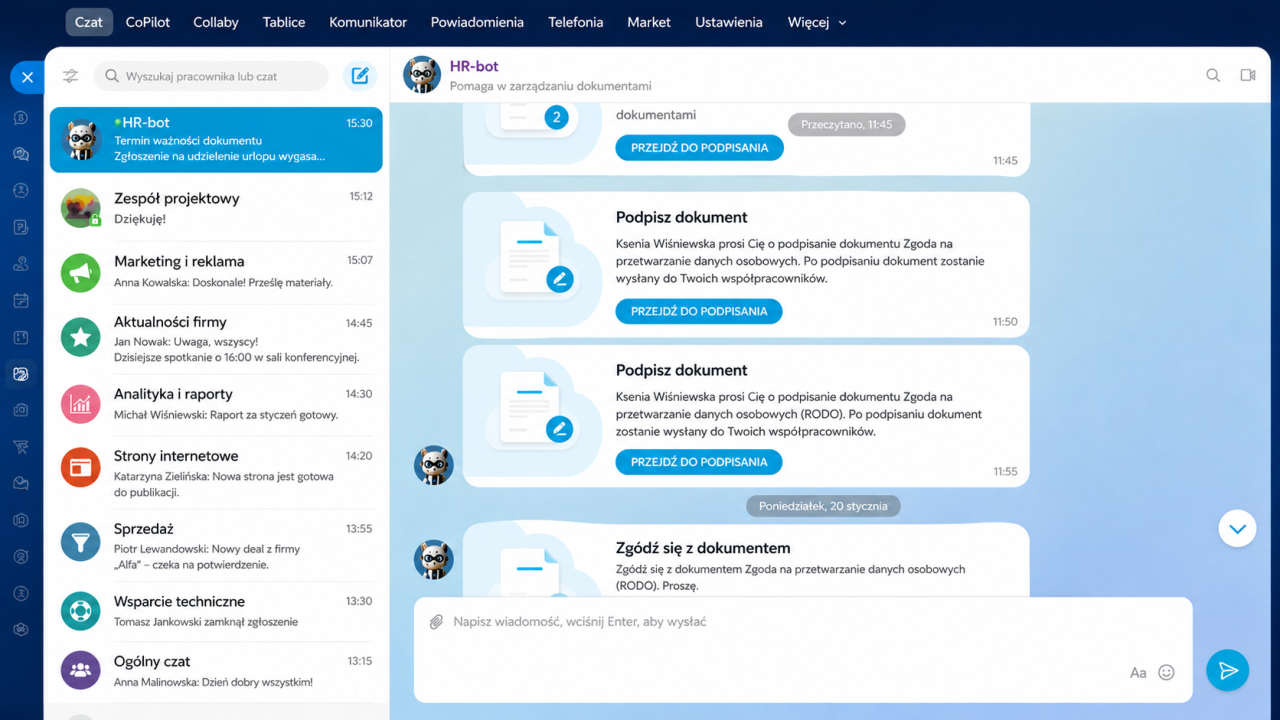The height and width of the screenshot is (720, 1280).
Task: Expand the Więcej dropdown menu
Action: click(x=817, y=22)
